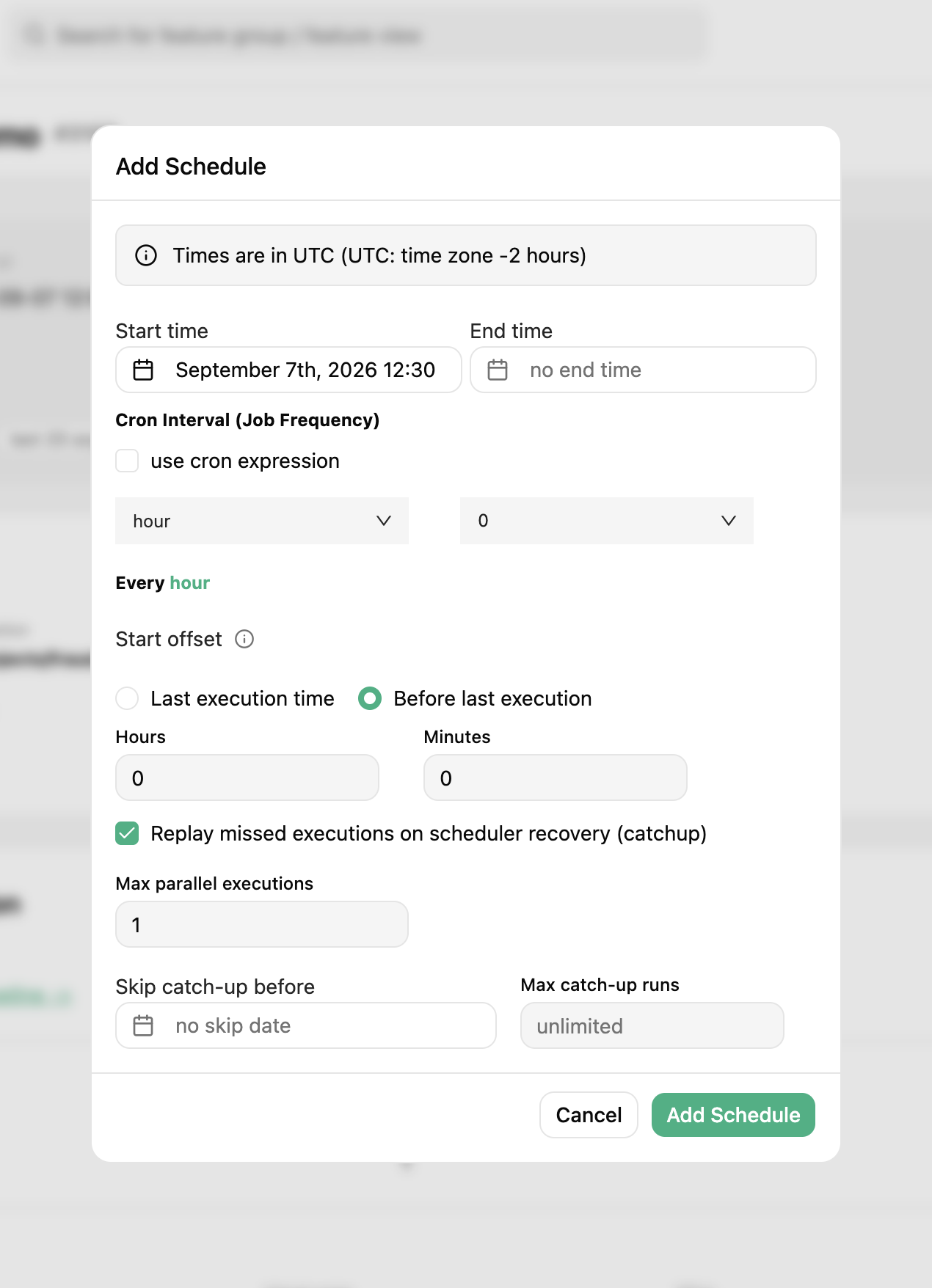The image size is (932, 1288).
Task: Click the Start offset info icon
Action: 244,639
